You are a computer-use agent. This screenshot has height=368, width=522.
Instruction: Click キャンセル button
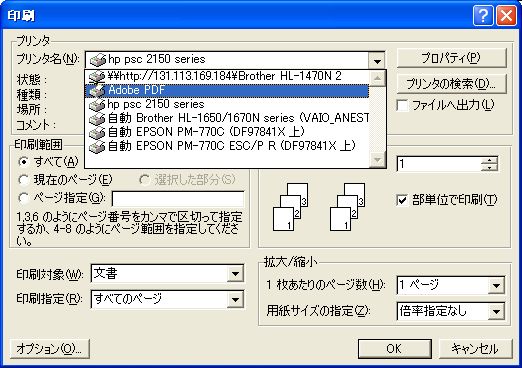point(476,349)
